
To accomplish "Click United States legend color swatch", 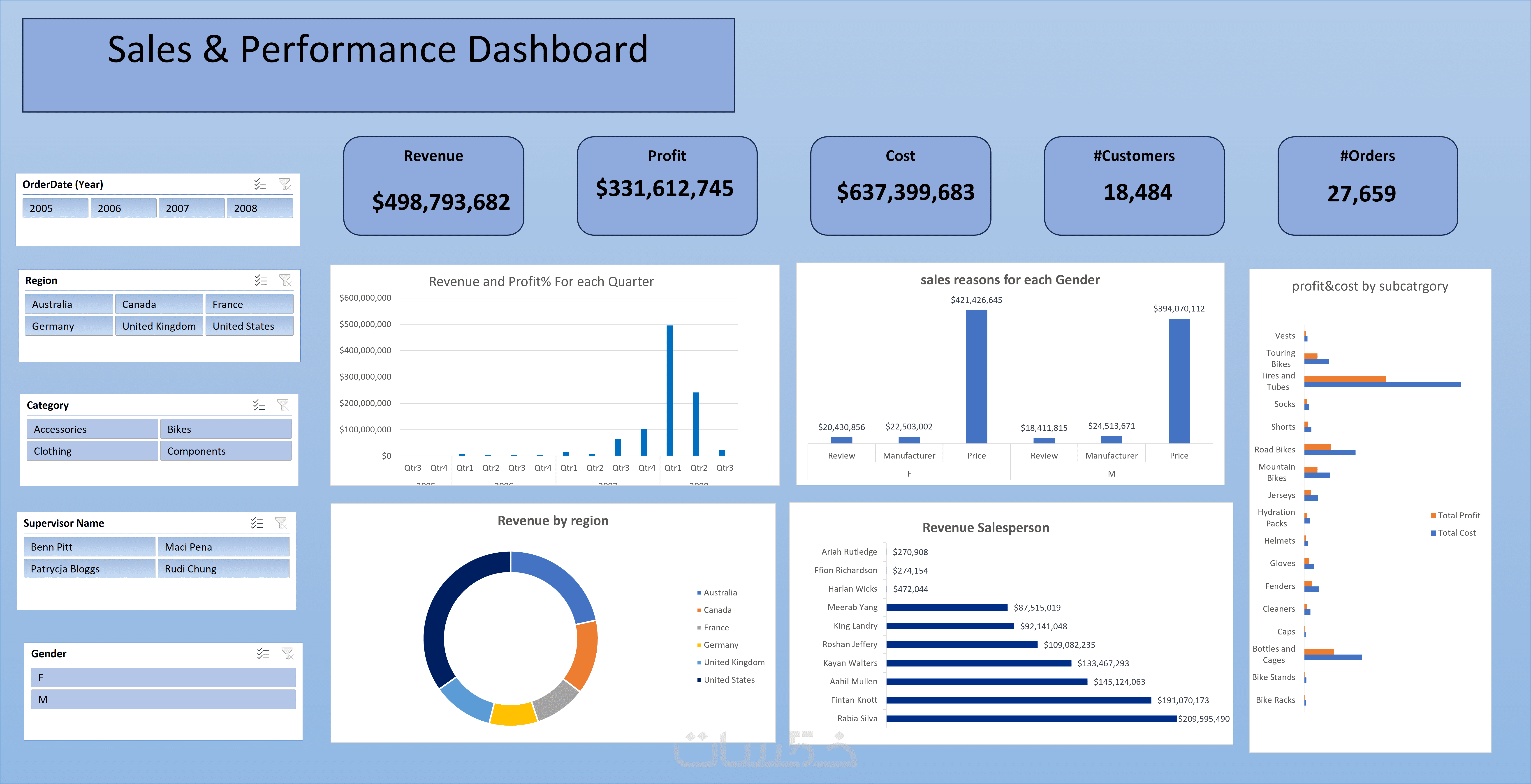I will [x=699, y=680].
